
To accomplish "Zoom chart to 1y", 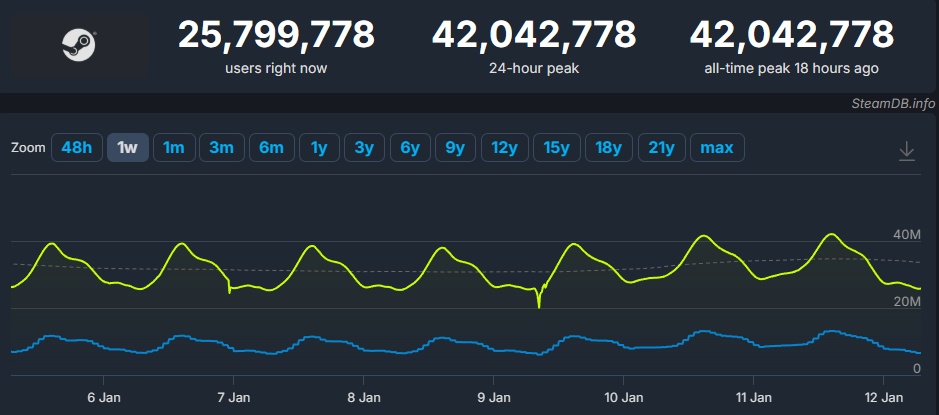I will click(318, 148).
